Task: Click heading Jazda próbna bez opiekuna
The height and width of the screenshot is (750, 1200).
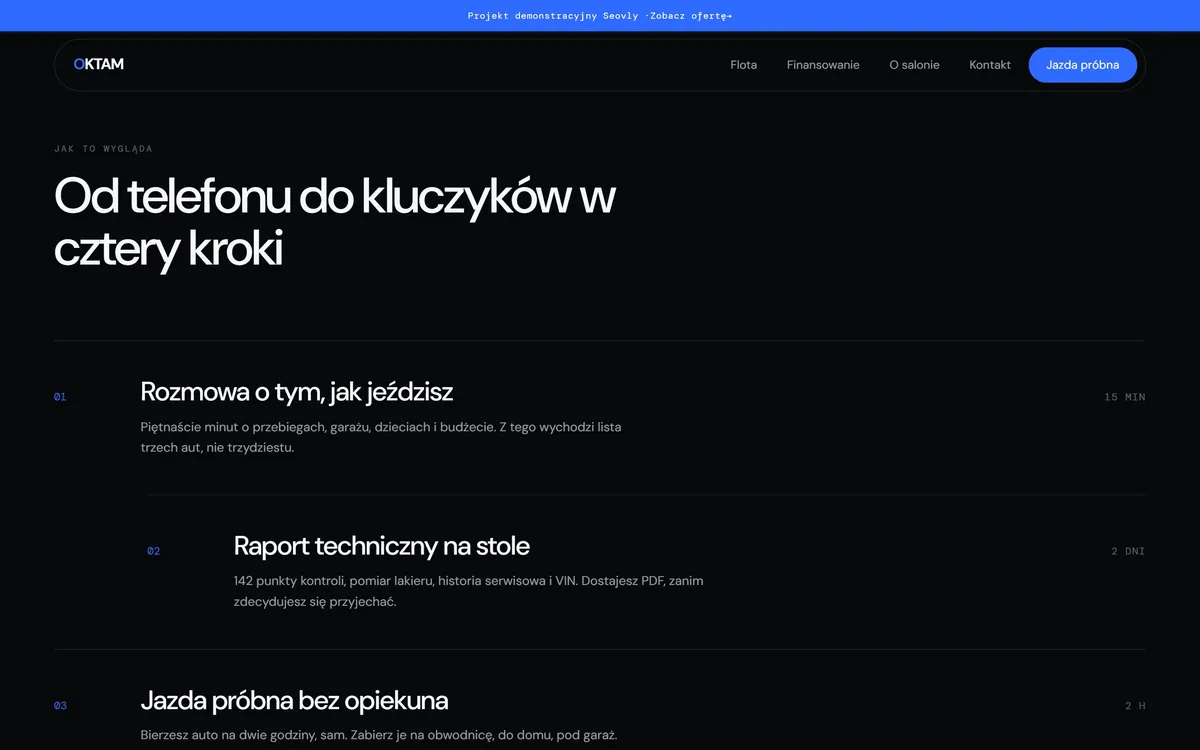Action: (294, 700)
